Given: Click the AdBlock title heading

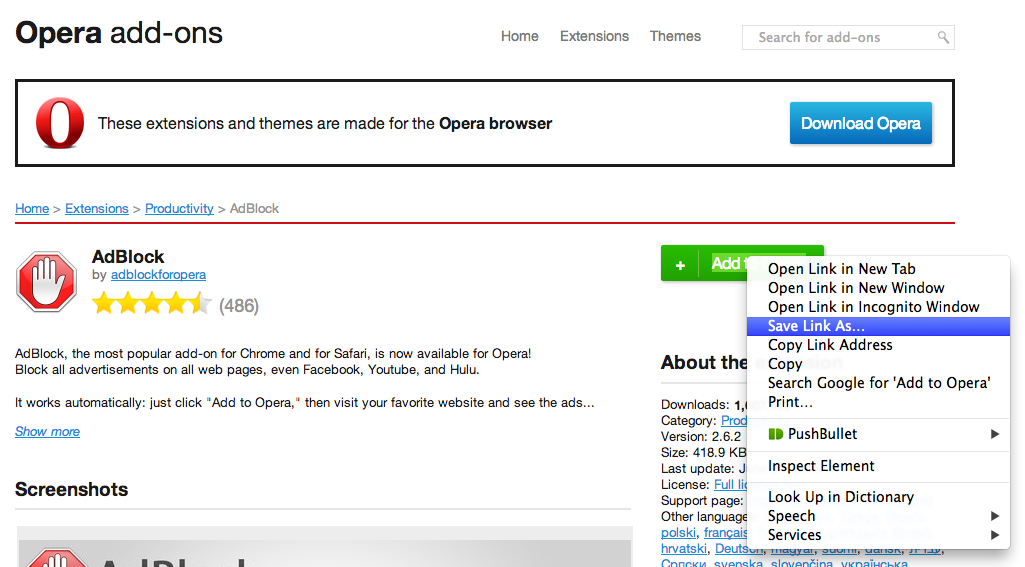Looking at the screenshot, I should [x=128, y=256].
